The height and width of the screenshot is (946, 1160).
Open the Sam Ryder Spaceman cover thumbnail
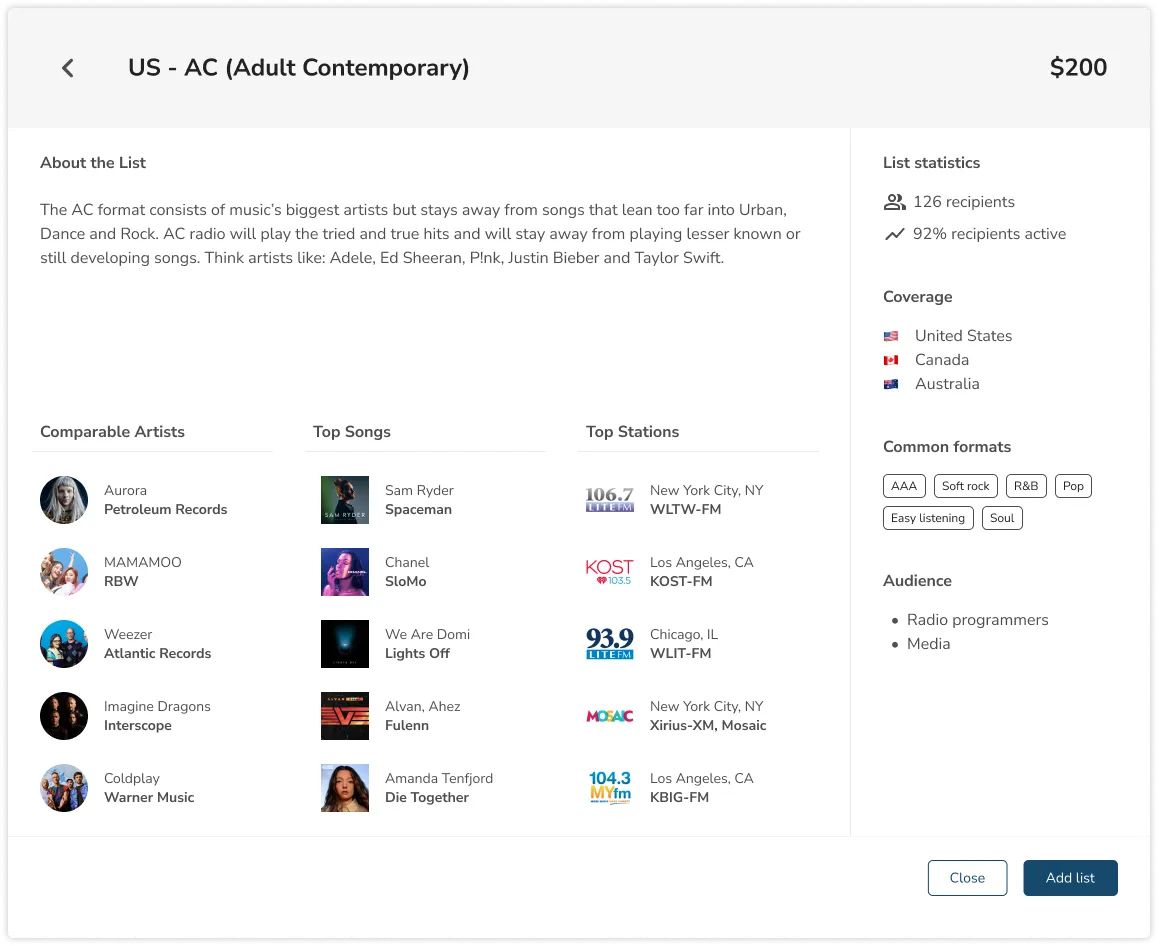[345, 499]
